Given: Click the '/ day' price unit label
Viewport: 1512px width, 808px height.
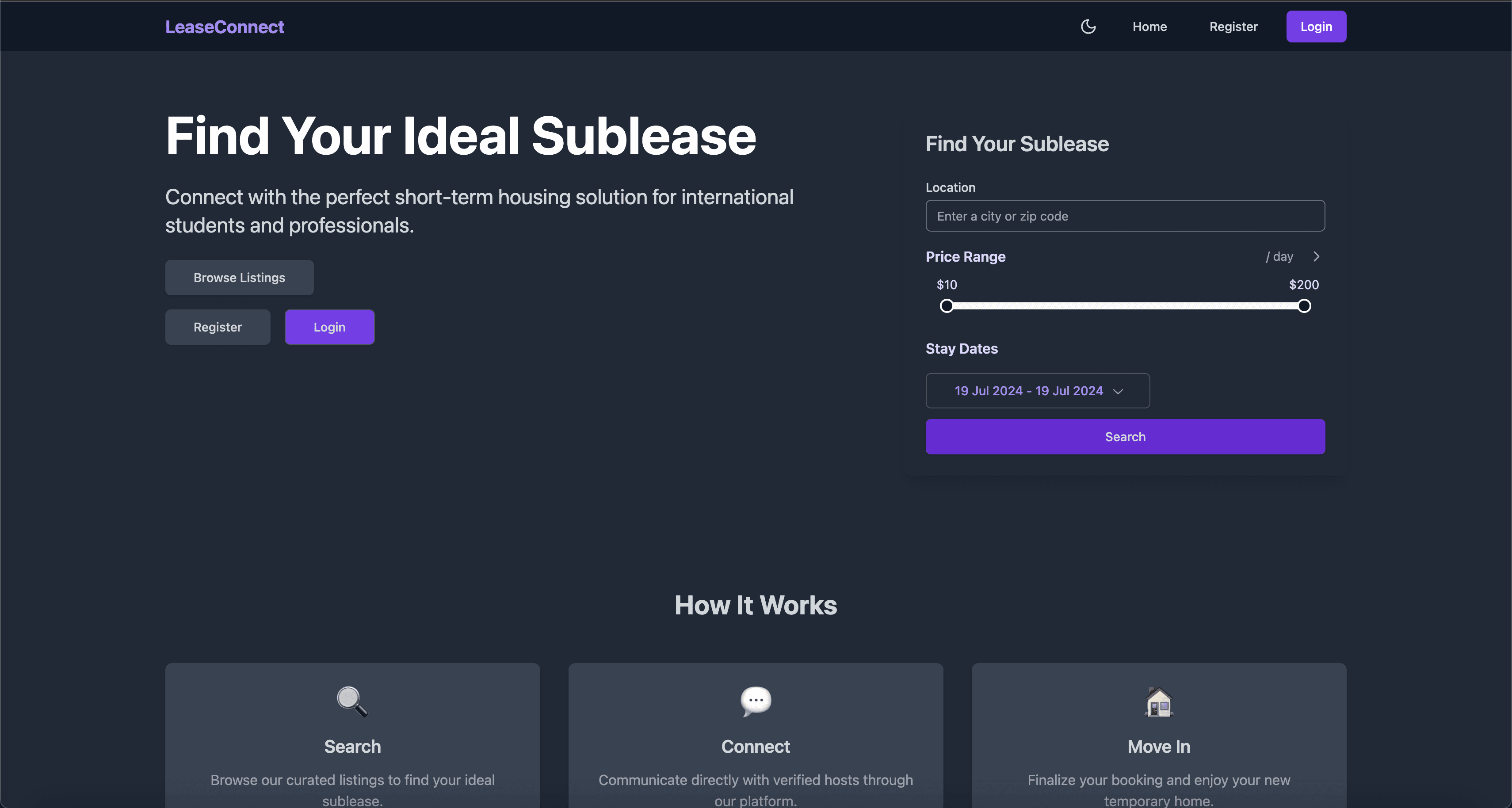Looking at the screenshot, I should coord(1279,256).
